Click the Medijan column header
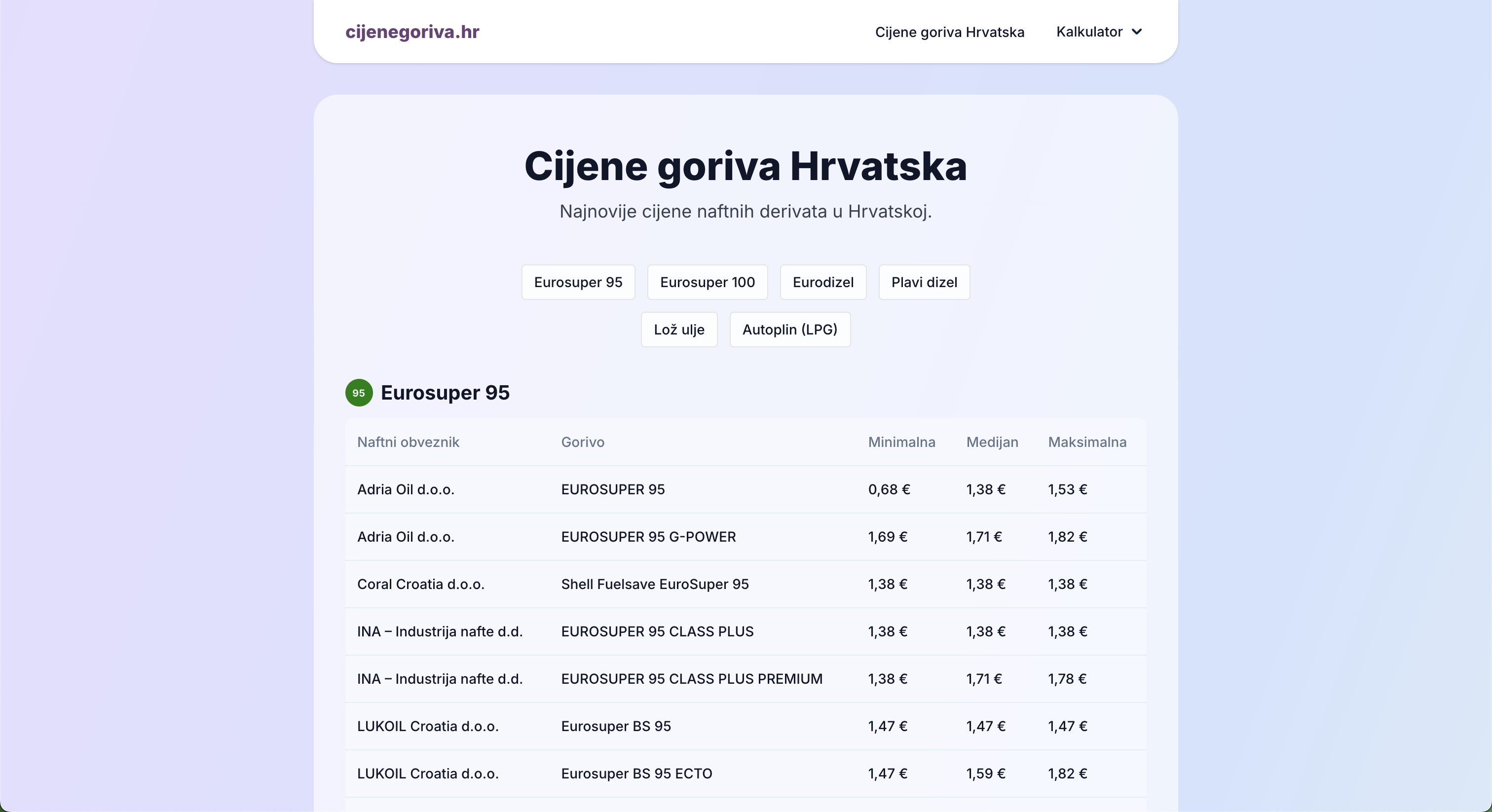 [992, 442]
